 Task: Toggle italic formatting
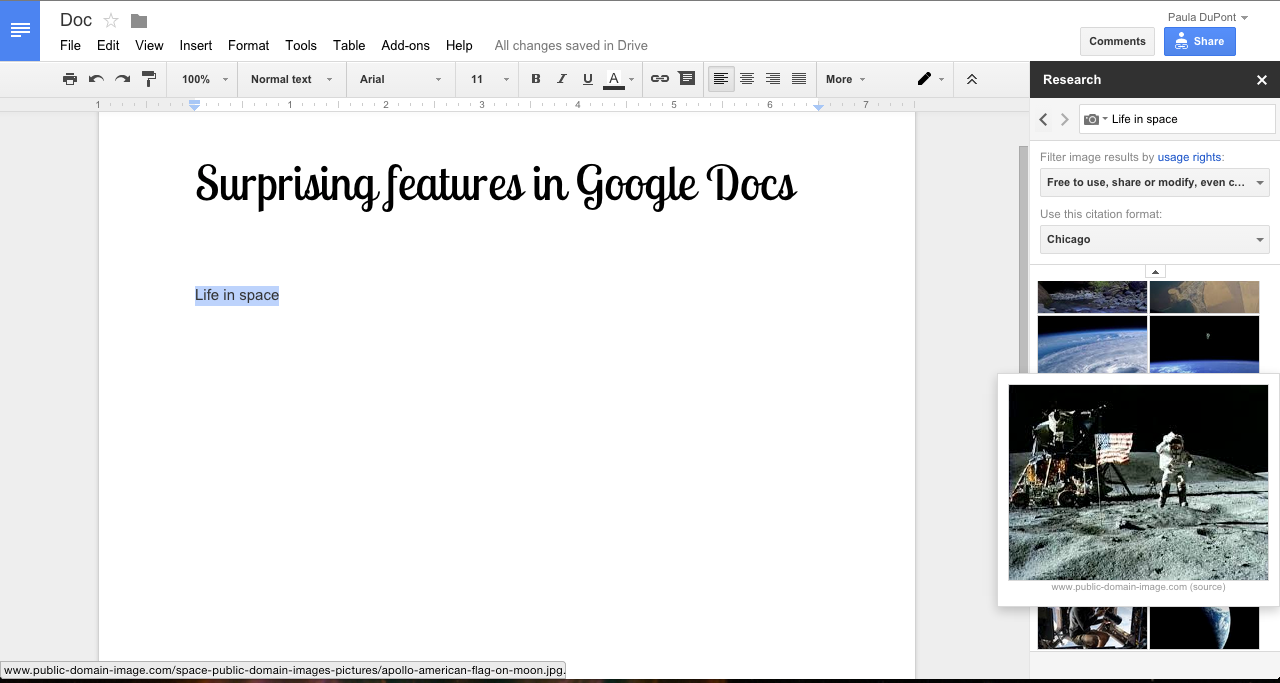[x=562, y=79]
